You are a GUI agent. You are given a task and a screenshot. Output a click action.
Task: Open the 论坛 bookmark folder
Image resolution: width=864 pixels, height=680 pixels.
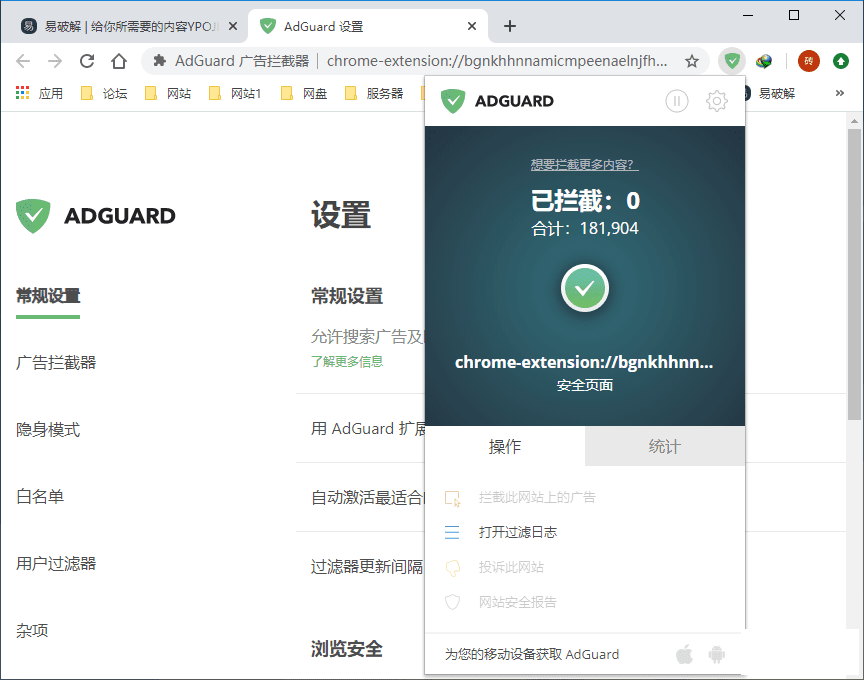coord(104,93)
